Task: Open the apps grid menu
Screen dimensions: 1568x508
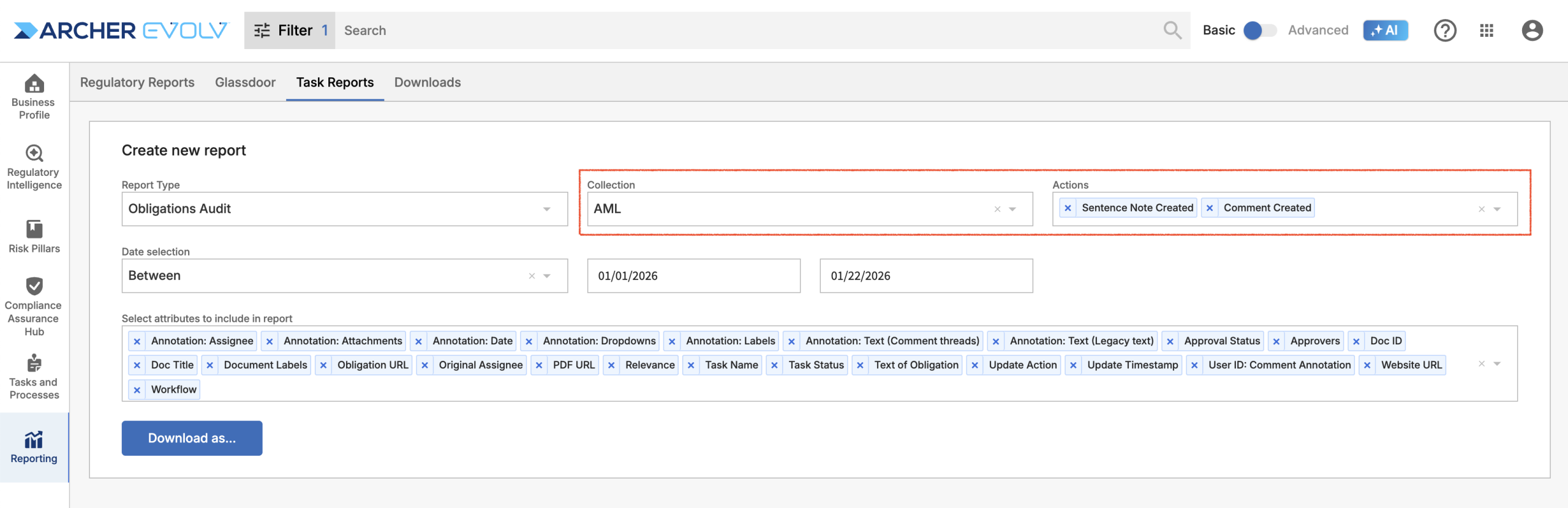Action: click(1487, 30)
